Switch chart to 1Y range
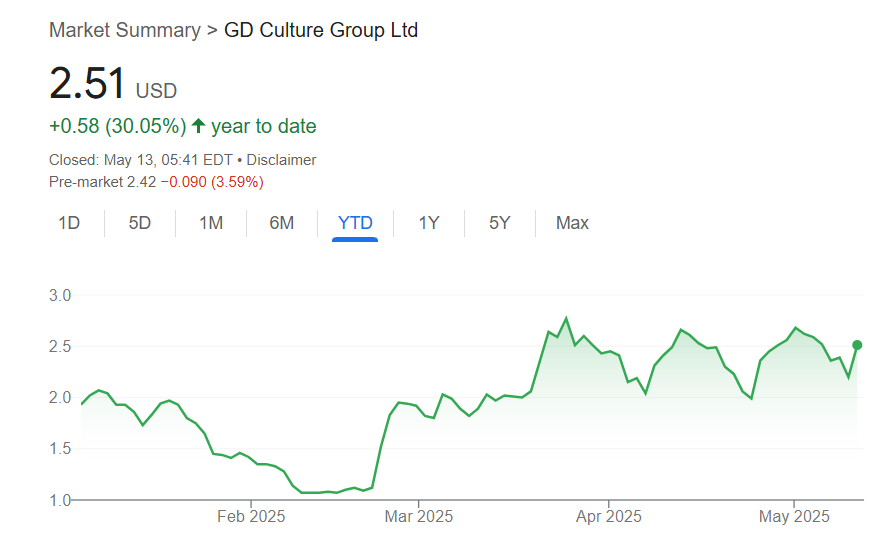The width and height of the screenshot is (871, 541). coord(429,223)
